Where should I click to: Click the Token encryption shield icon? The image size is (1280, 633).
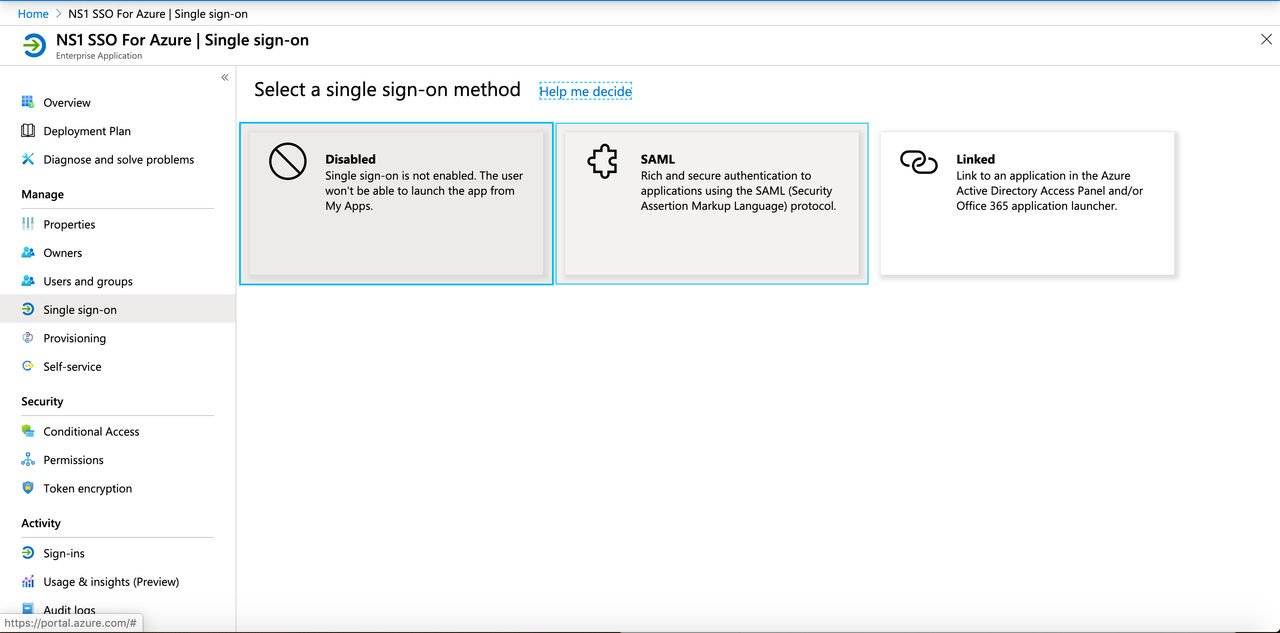[28, 488]
